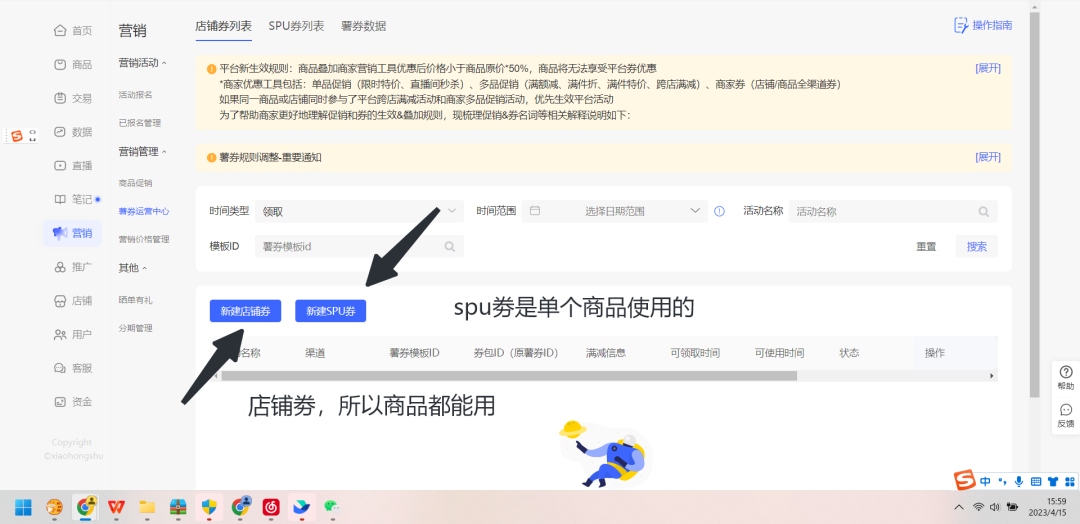1080x524 pixels.
Task: Click the Sogou voice input microphone
Action: point(1019,481)
